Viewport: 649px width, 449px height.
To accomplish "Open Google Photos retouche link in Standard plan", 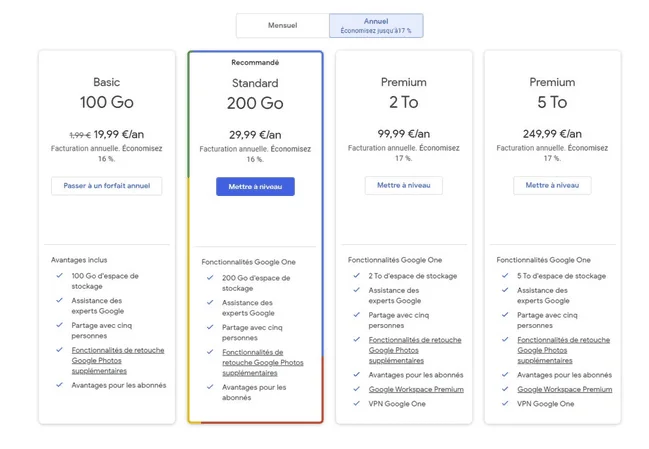I will [x=263, y=363].
